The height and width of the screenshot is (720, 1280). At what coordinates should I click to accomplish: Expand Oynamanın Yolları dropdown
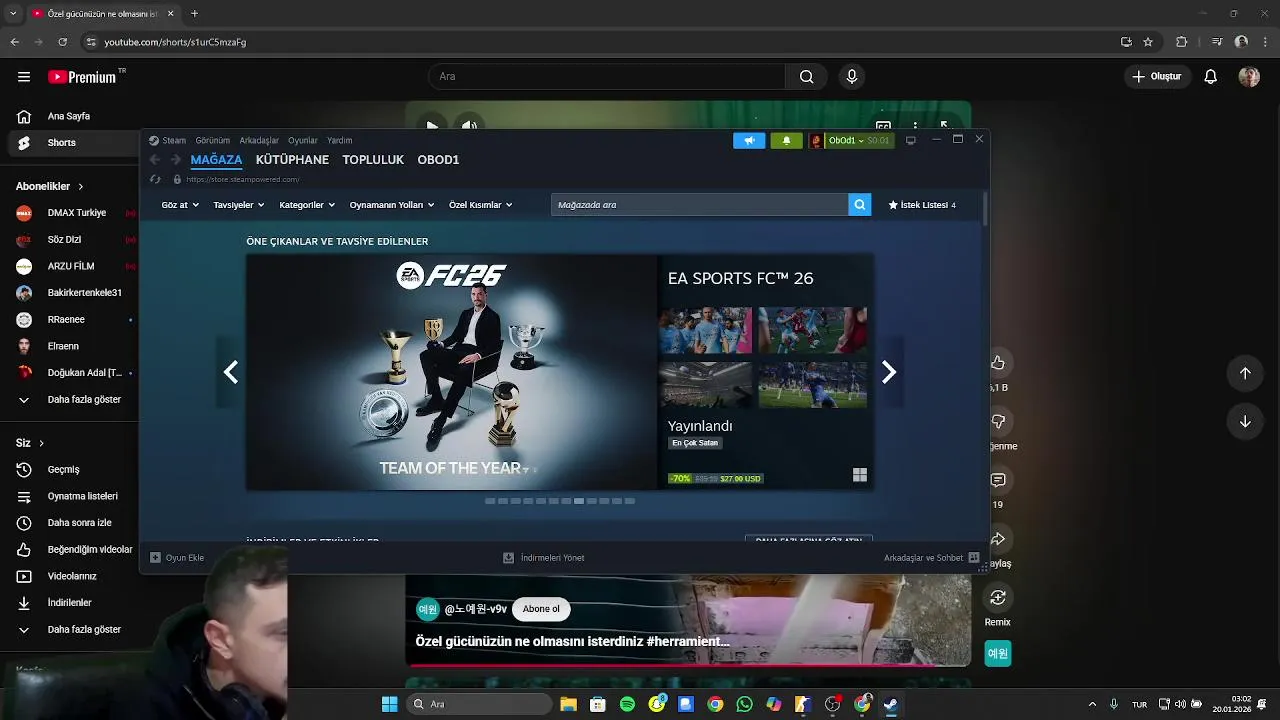point(392,205)
